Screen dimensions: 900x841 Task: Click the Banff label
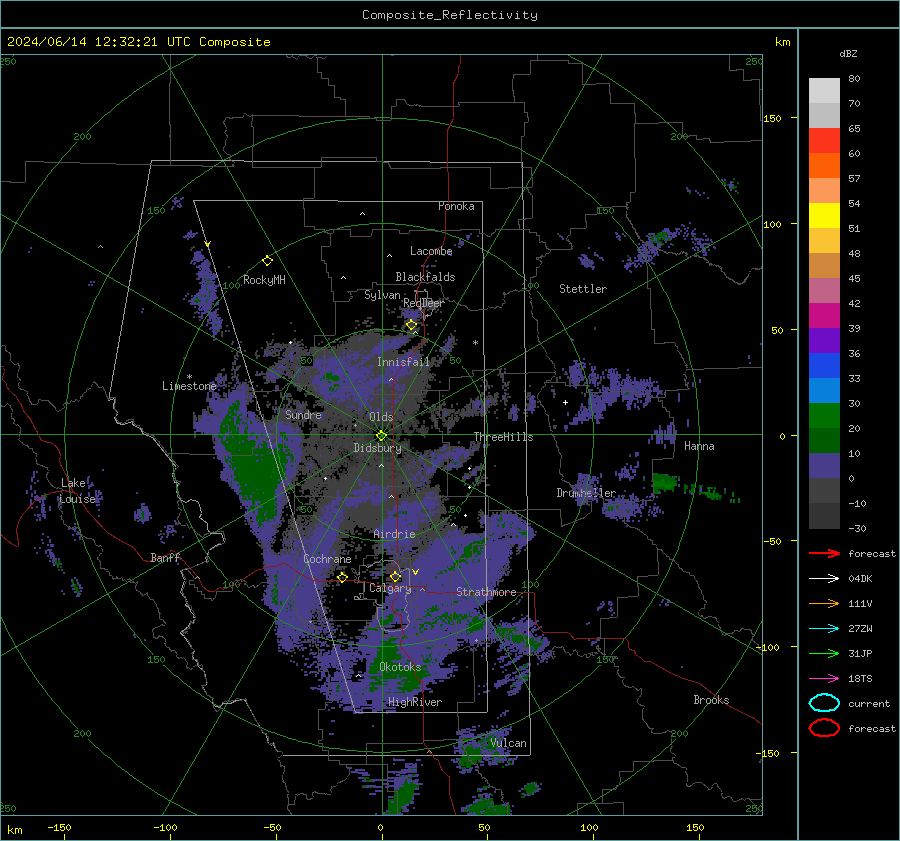165,558
